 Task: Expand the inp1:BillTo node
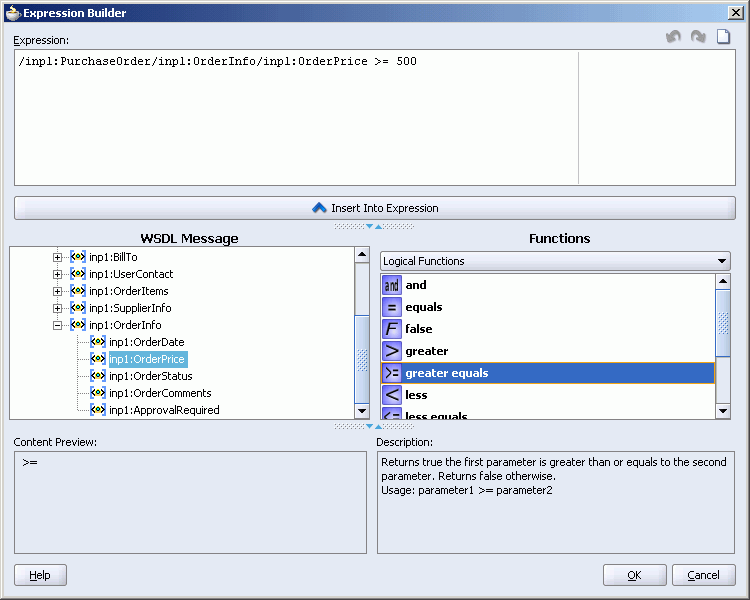tap(57, 257)
